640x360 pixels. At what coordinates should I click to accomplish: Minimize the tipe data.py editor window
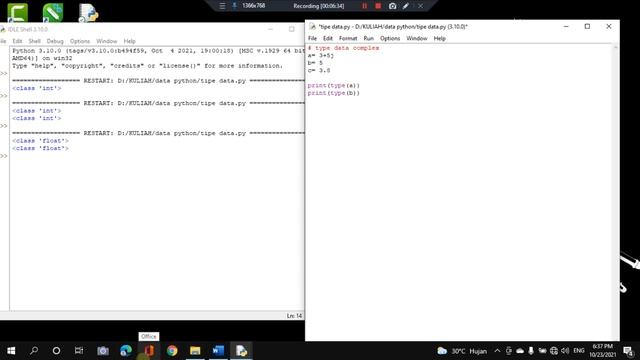tap(566, 27)
